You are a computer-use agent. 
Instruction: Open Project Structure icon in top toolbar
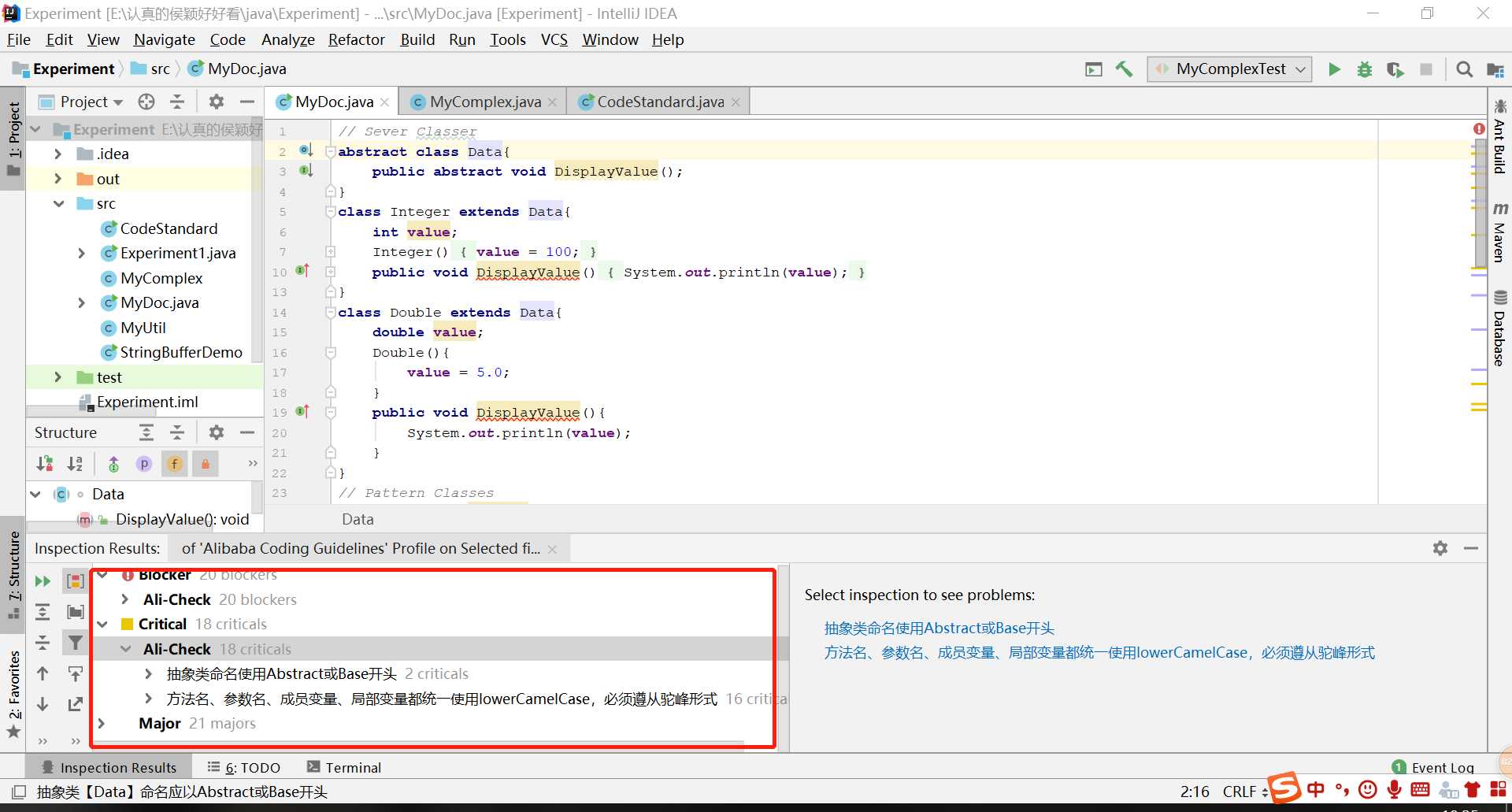[x=1495, y=69]
